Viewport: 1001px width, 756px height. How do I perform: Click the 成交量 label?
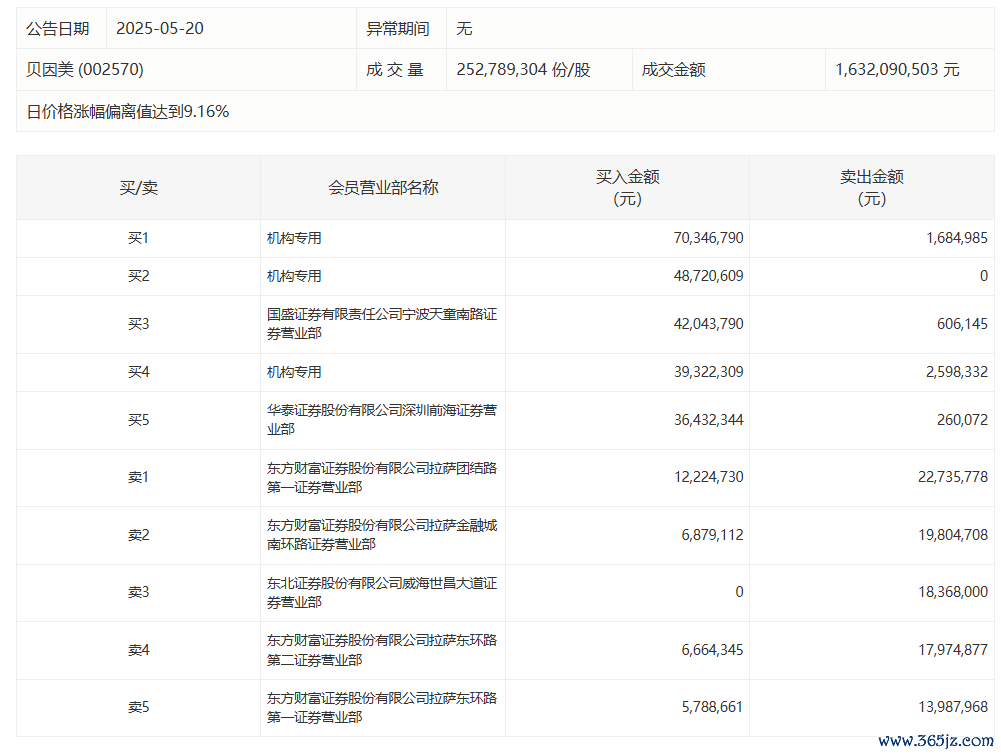(395, 70)
